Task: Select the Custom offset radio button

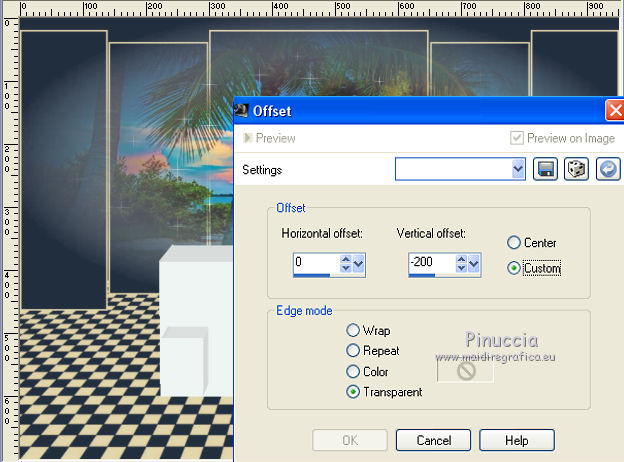Action: tap(514, 268)
